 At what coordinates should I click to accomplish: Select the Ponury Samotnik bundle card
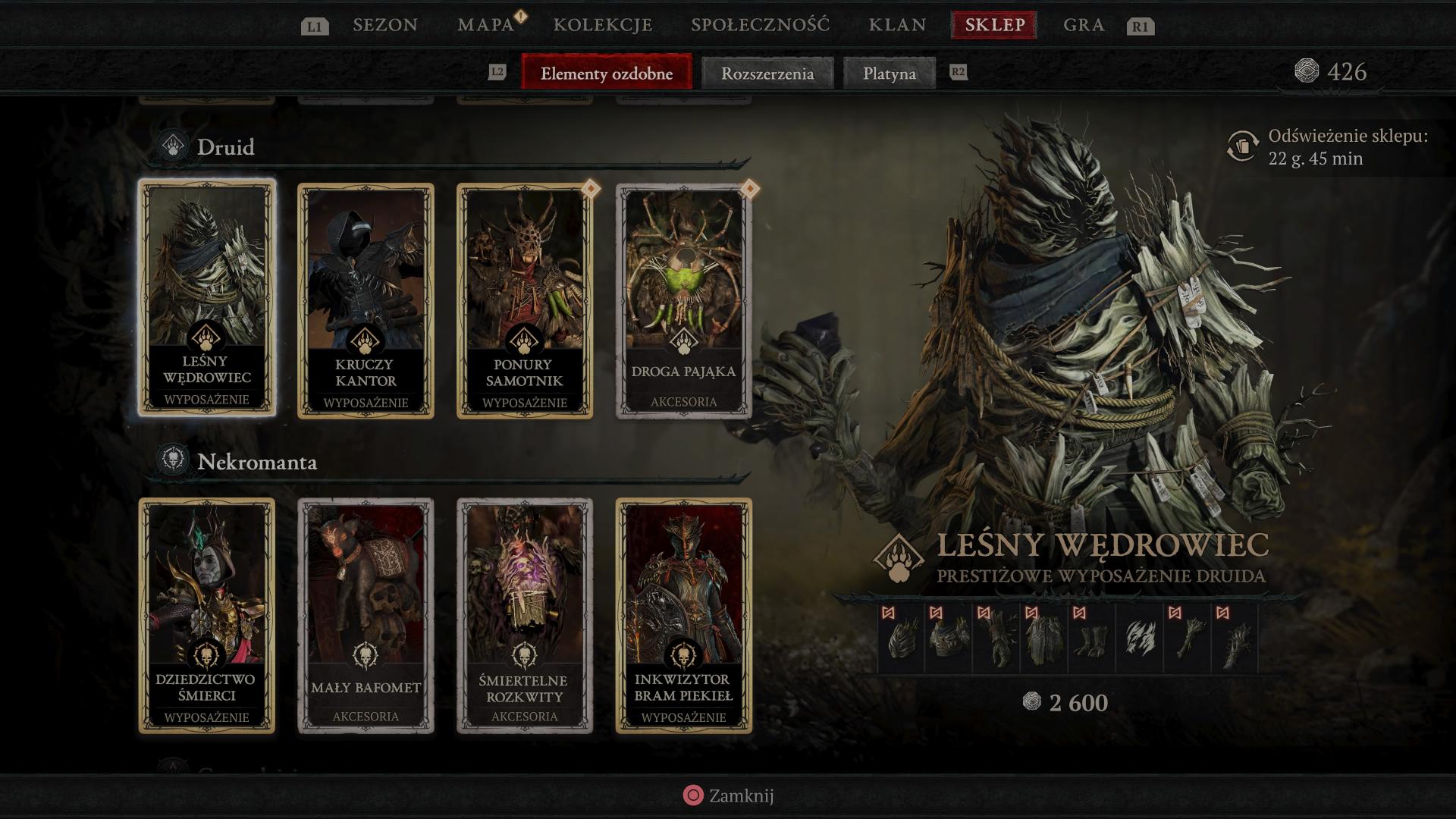click(x=525, y=300)
